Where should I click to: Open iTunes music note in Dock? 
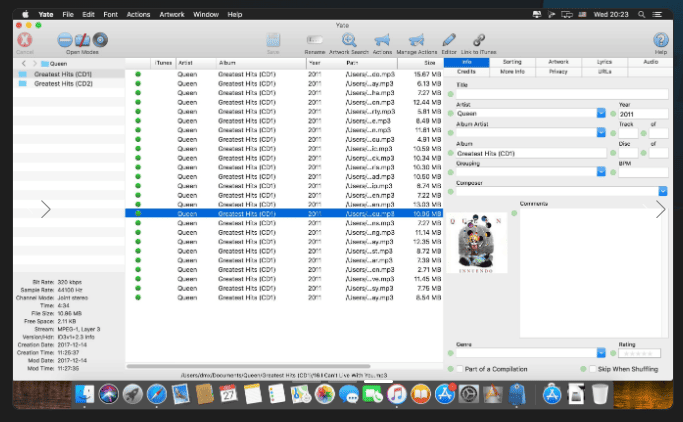[396, 395]
